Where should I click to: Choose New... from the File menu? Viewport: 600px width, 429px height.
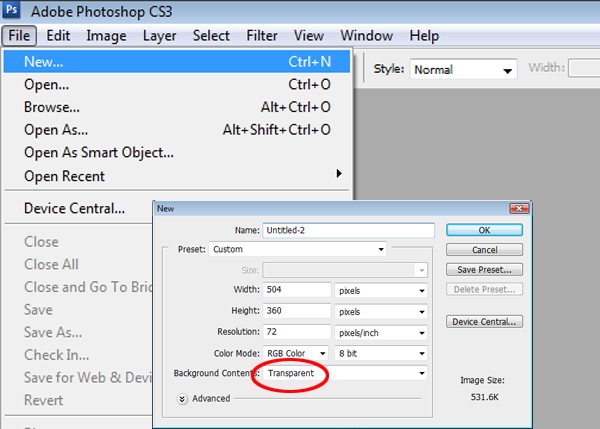[177, 62]
